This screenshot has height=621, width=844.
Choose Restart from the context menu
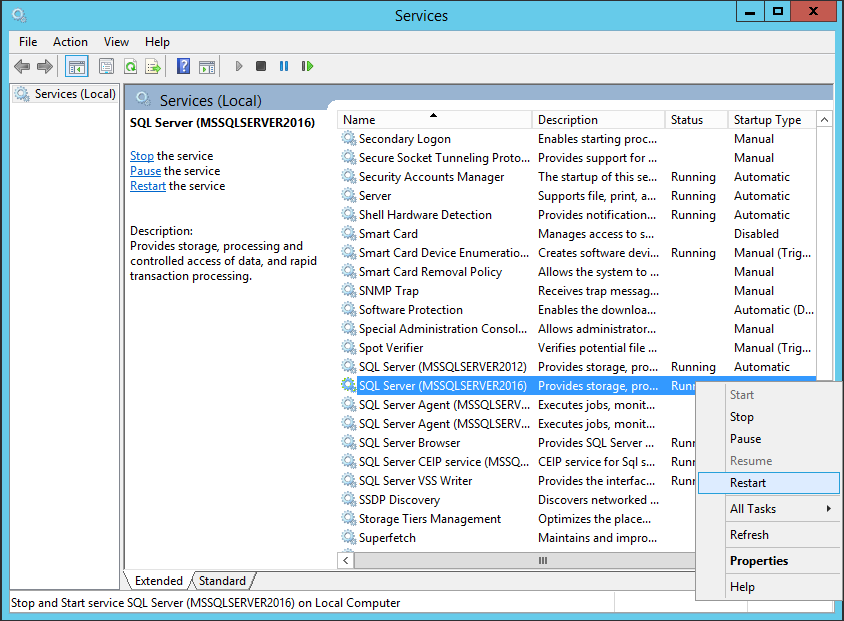(x=748, y=483)
